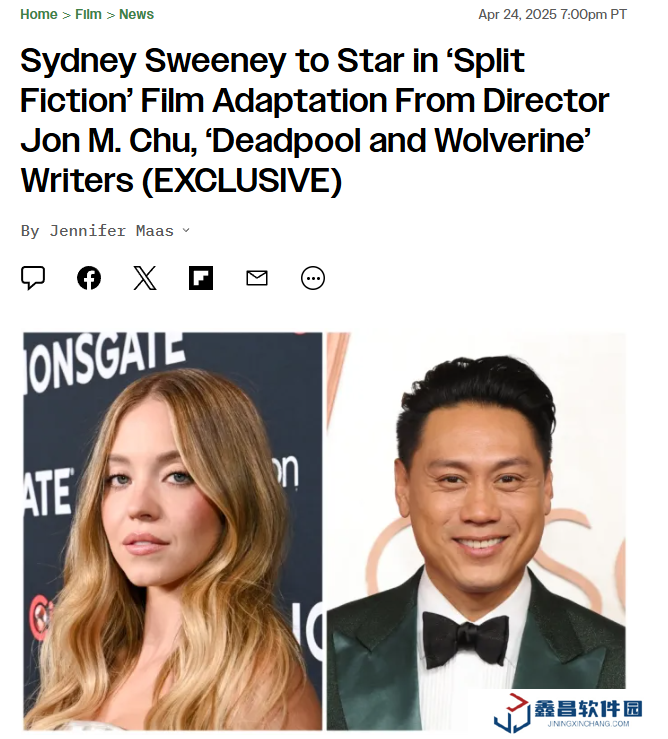Open the Film breadcrumb section
This screenshot has height=739, width=668.
[x=88, y=15]
